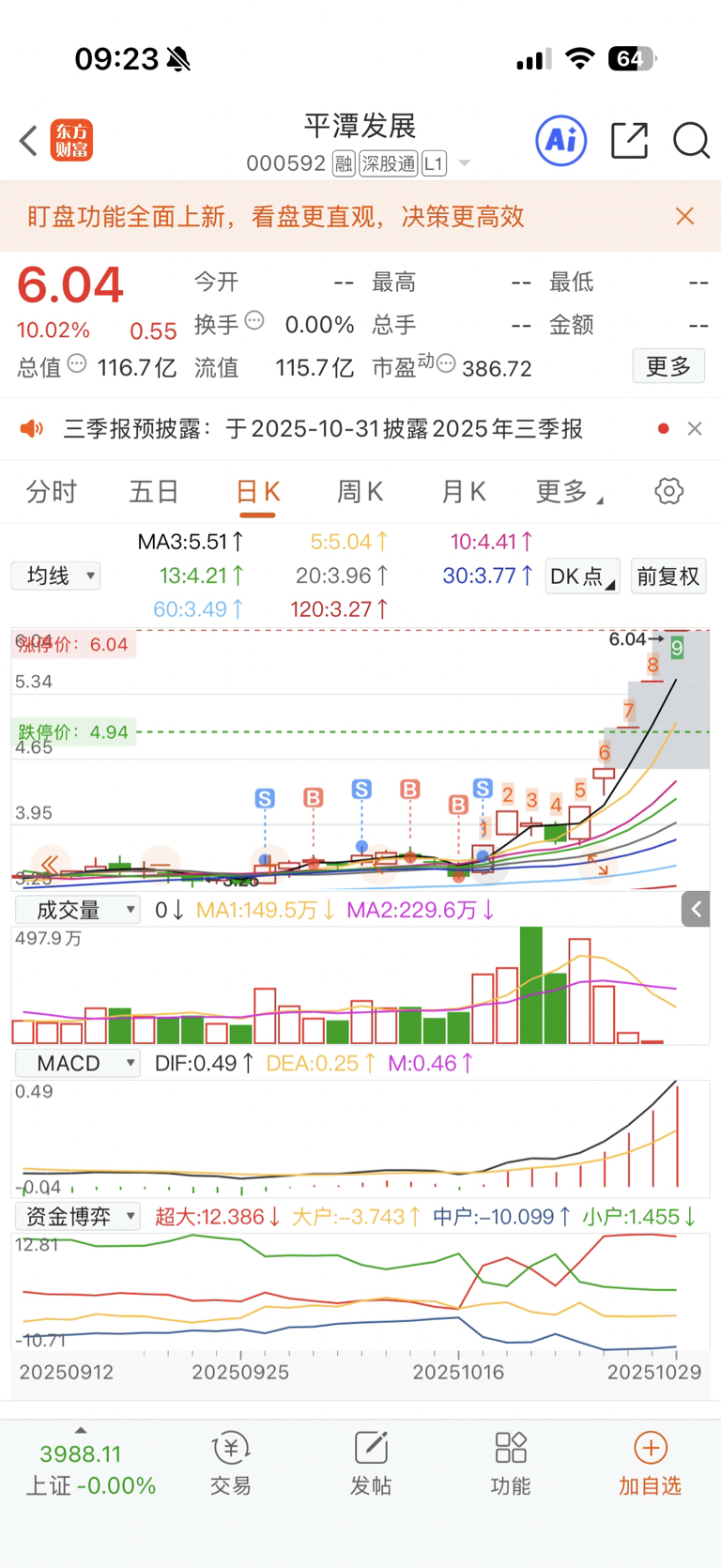The width and height of the screenshot is (721, 1568).
Task: Tap stock price 6.04
Action: pos(70,284)
